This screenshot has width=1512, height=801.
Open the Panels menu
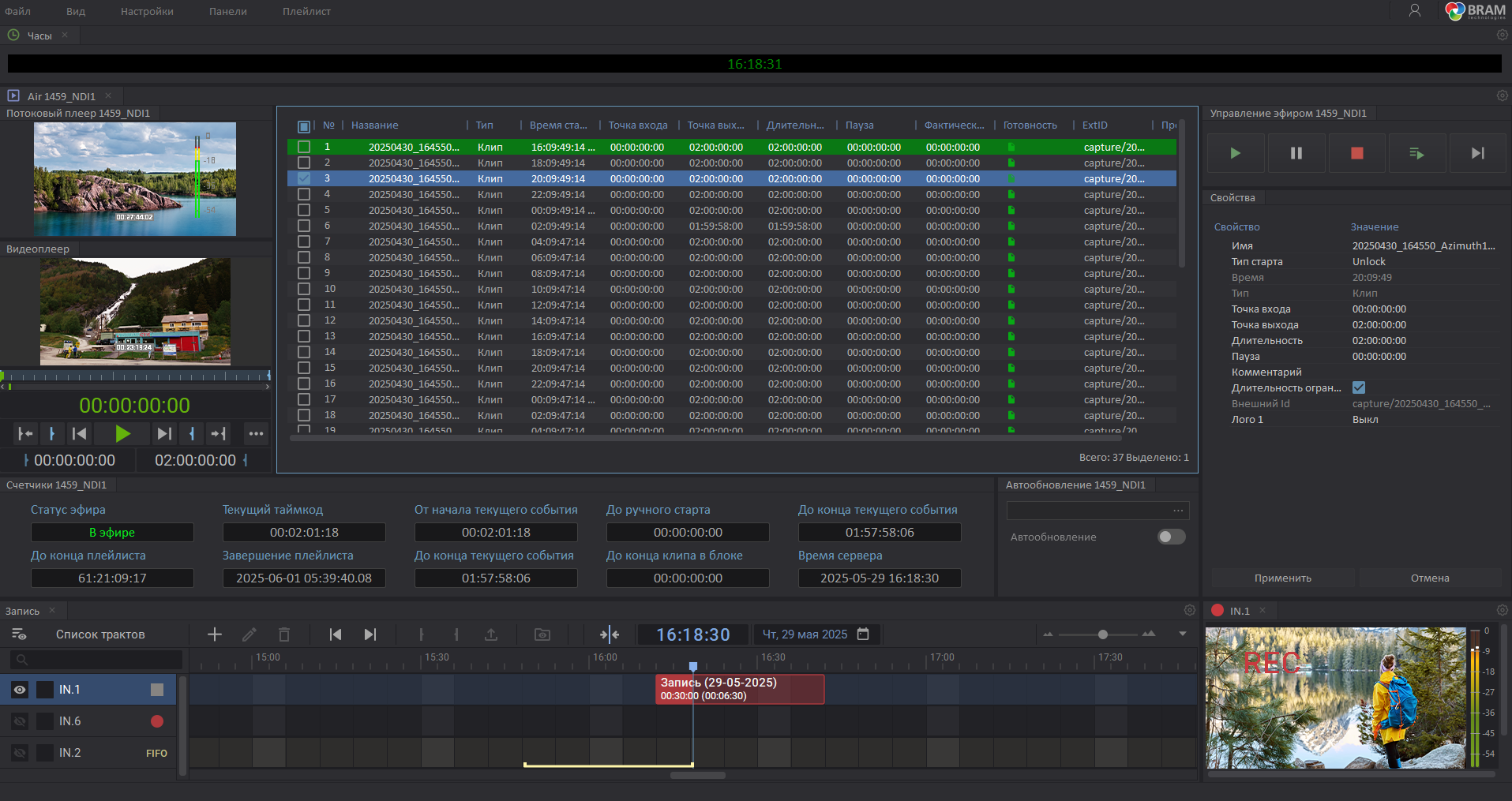(x=228, y=11)
